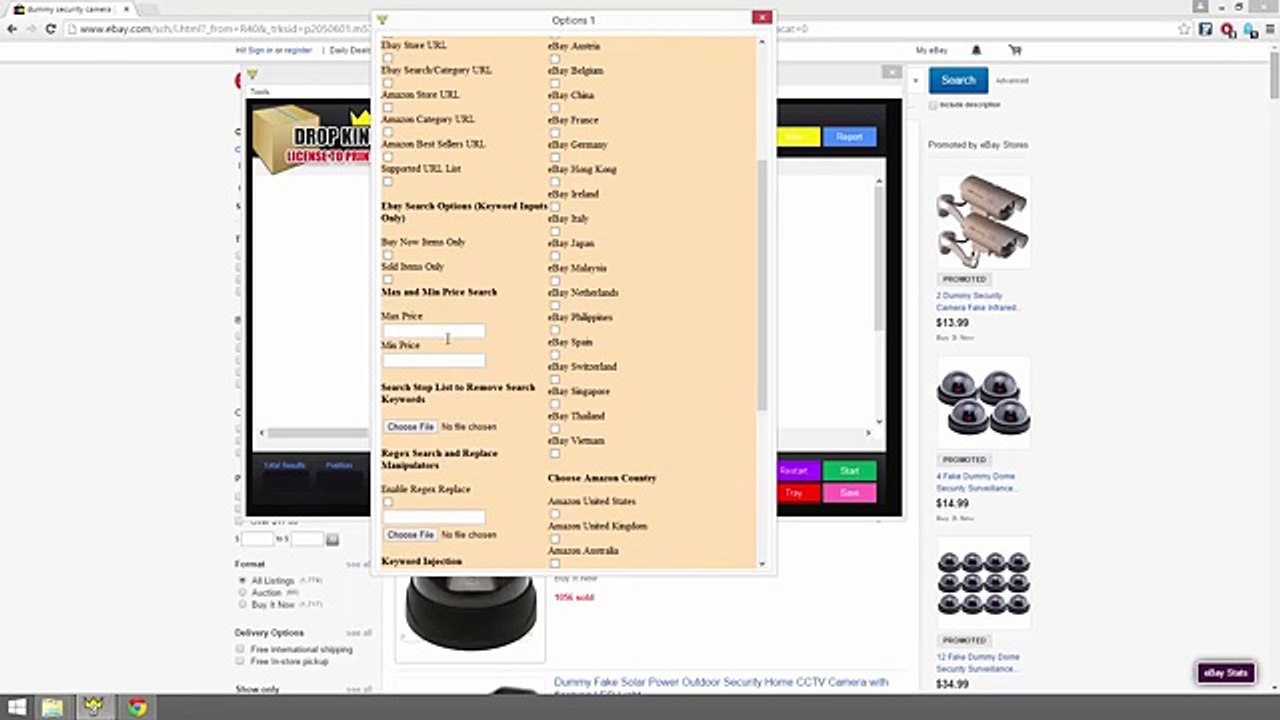Switch to Chrome via its taskbar icon
1280x720 pixels.
tap(137, 708)
